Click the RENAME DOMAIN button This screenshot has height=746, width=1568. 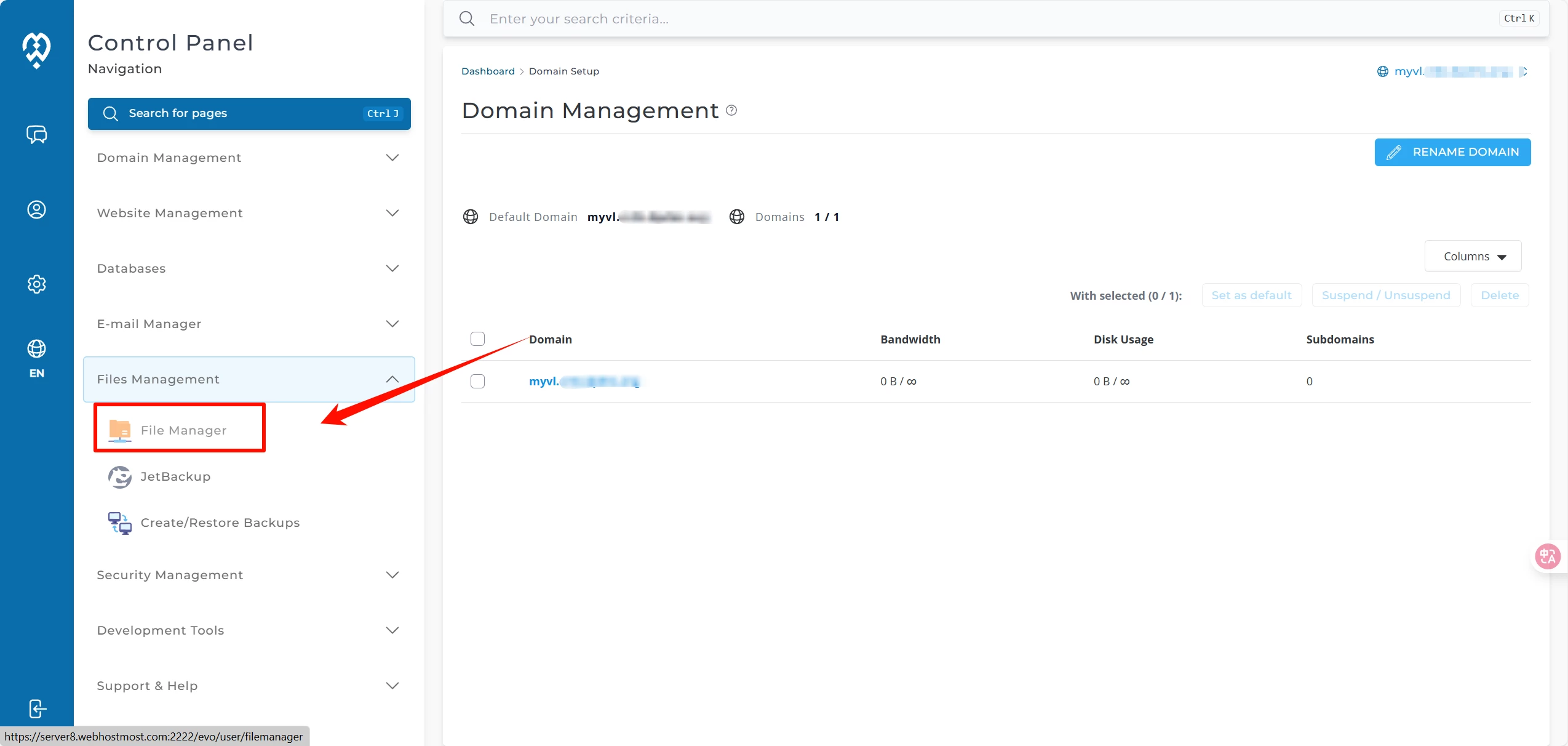pos(1452,152)
